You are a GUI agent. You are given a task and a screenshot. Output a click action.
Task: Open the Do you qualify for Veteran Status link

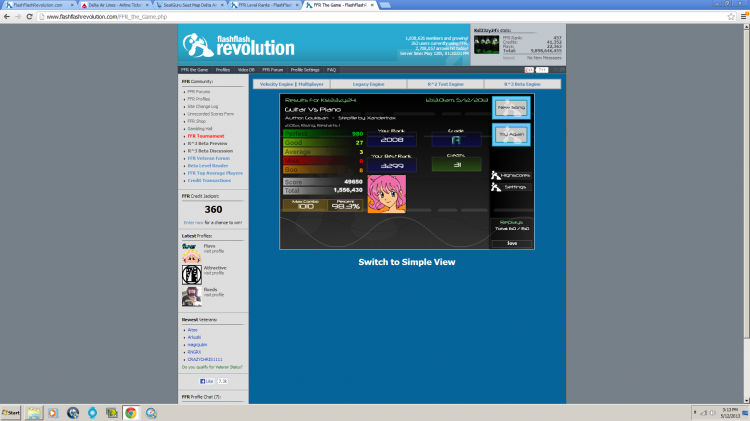coord(212,367)
